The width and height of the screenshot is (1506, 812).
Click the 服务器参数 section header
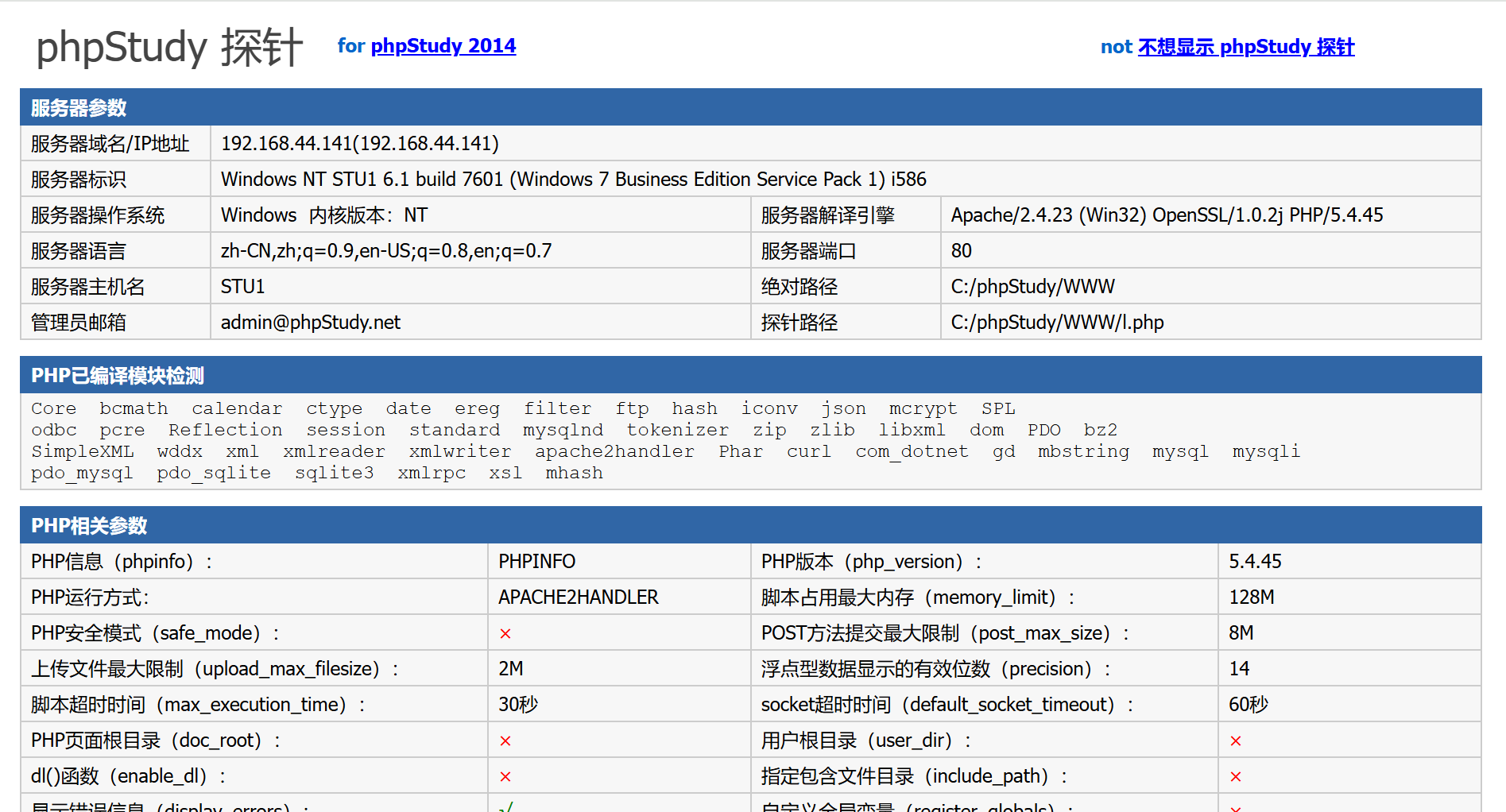click(79, 108)
